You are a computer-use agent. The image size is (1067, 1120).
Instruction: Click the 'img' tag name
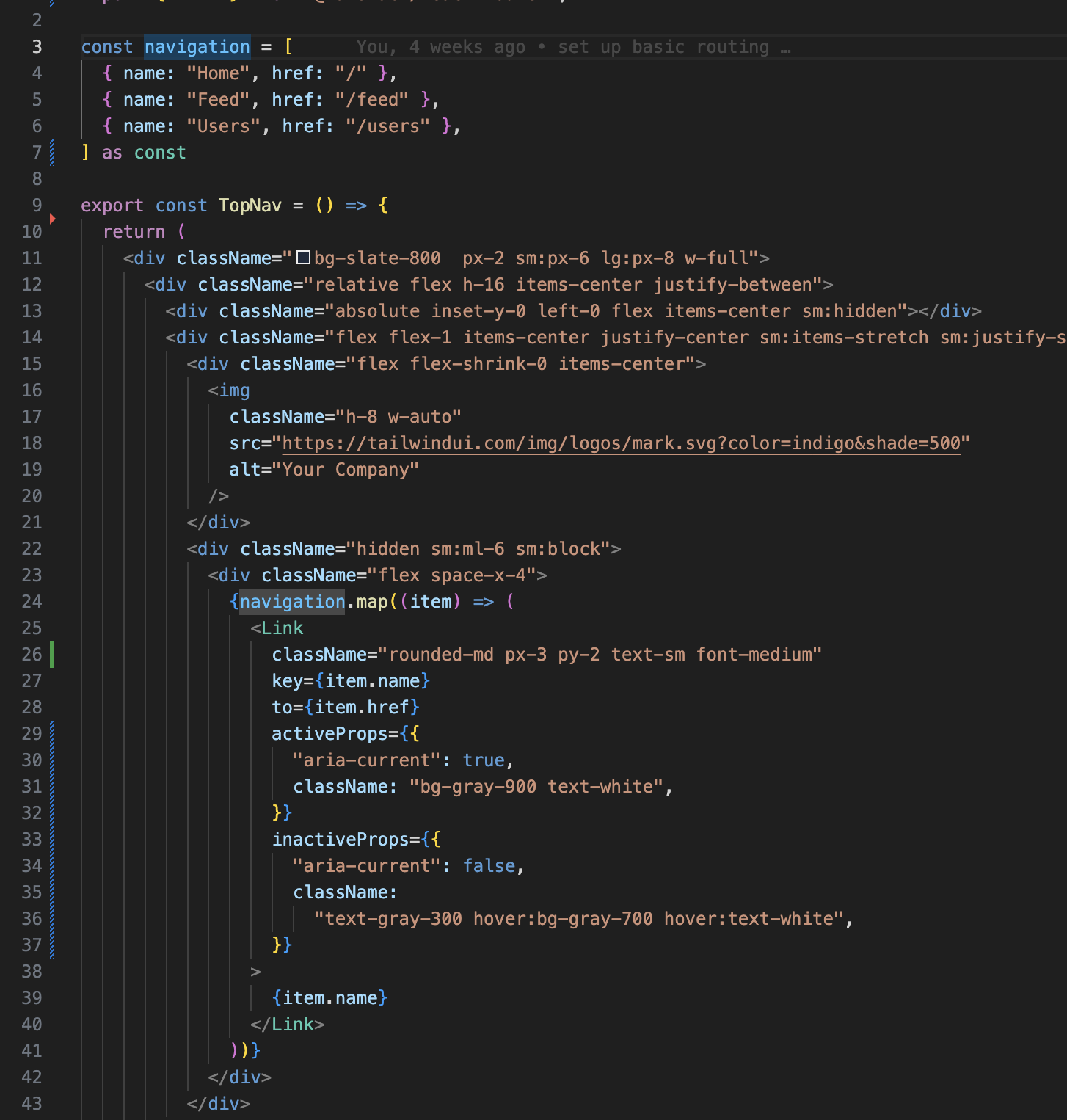click(234, 390)
